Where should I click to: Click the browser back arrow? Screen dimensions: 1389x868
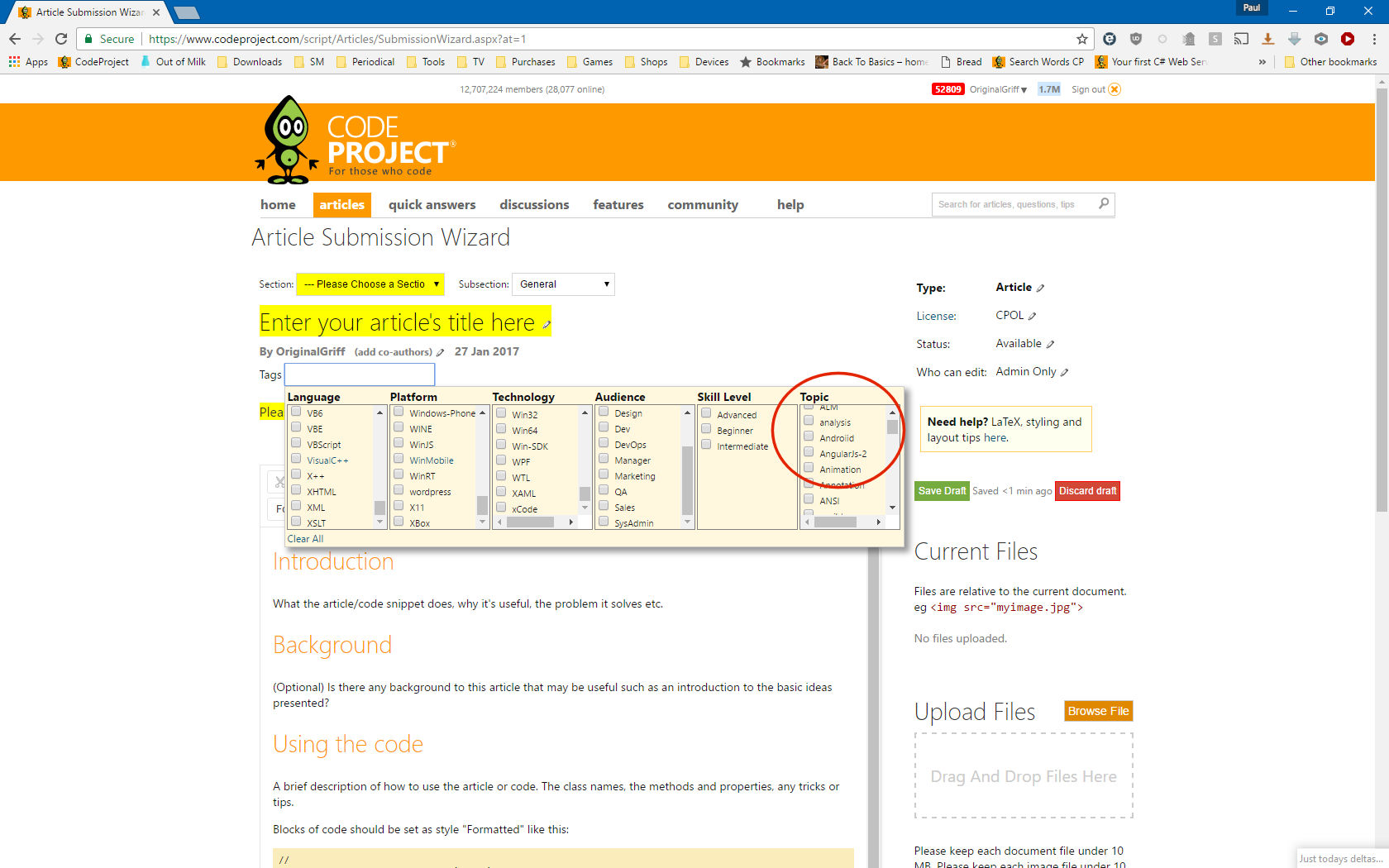[x=14, y=39]
